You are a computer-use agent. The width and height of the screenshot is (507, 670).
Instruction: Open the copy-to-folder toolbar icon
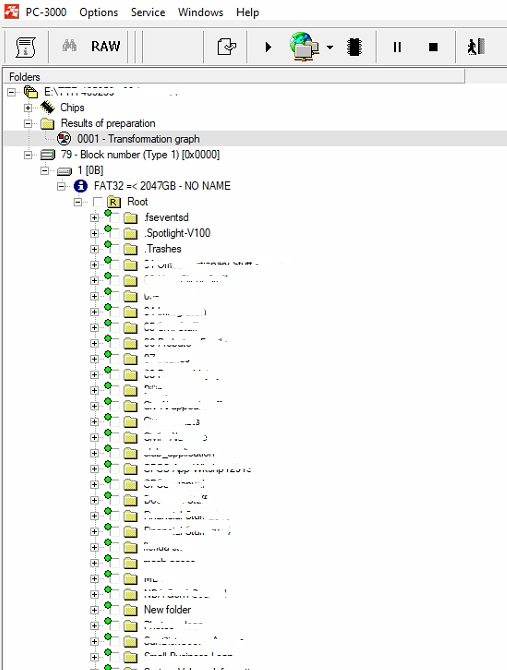point(226,47)
